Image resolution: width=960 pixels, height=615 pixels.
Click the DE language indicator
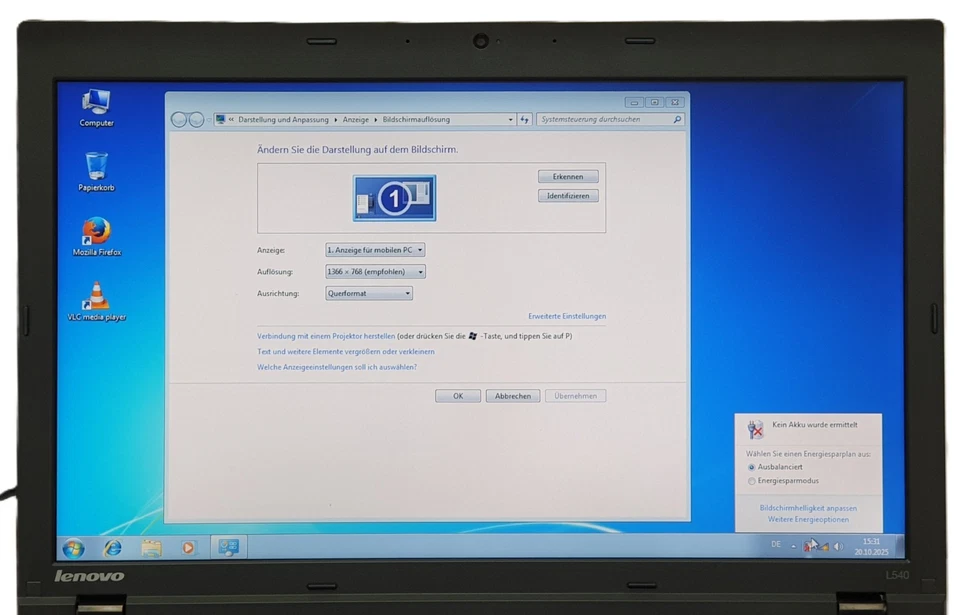(776, 545)
